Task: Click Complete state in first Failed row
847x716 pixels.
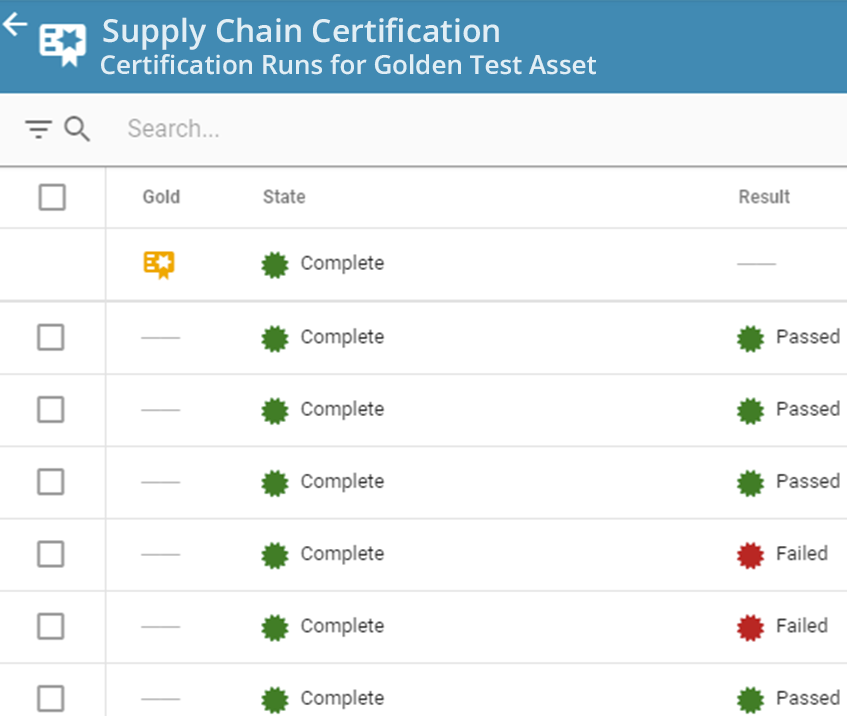Action: tap(342, 554)
